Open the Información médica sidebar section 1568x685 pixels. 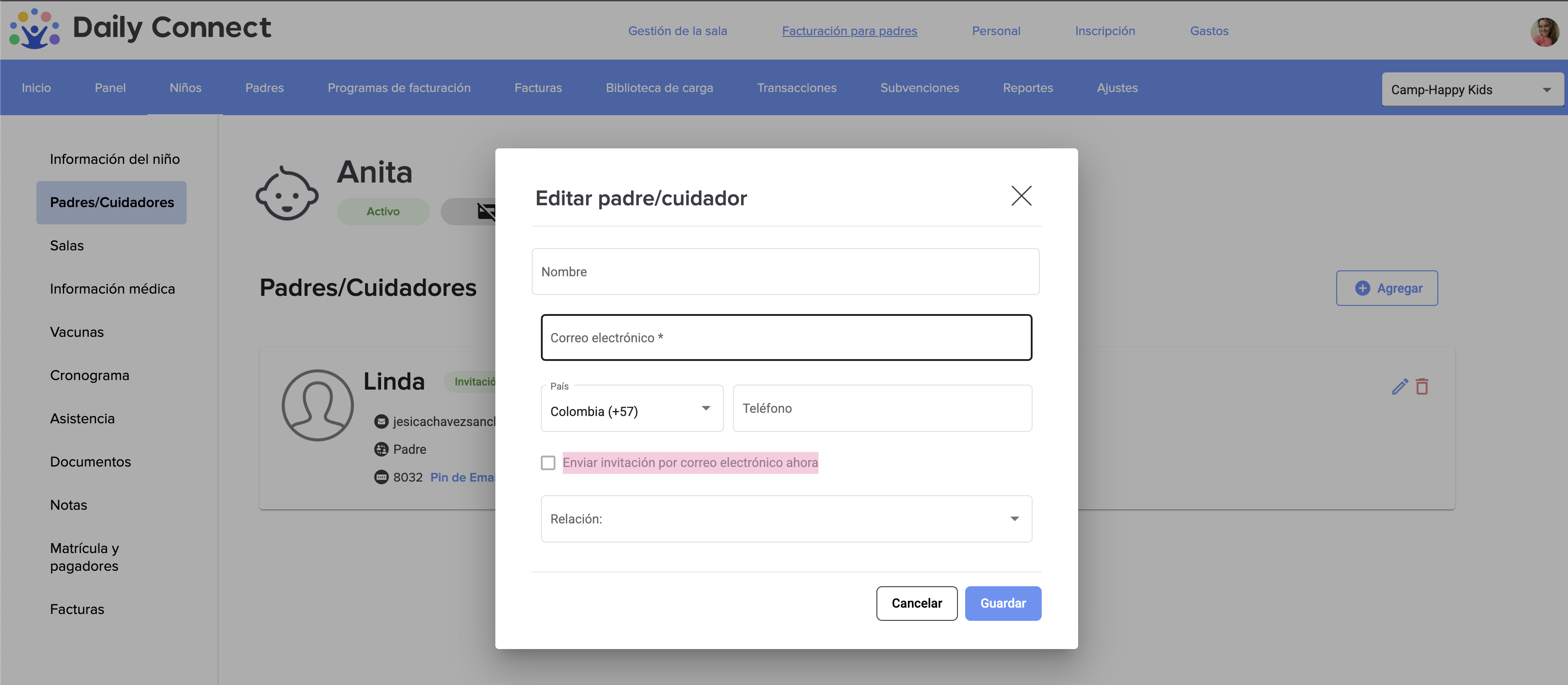point(112,289)
